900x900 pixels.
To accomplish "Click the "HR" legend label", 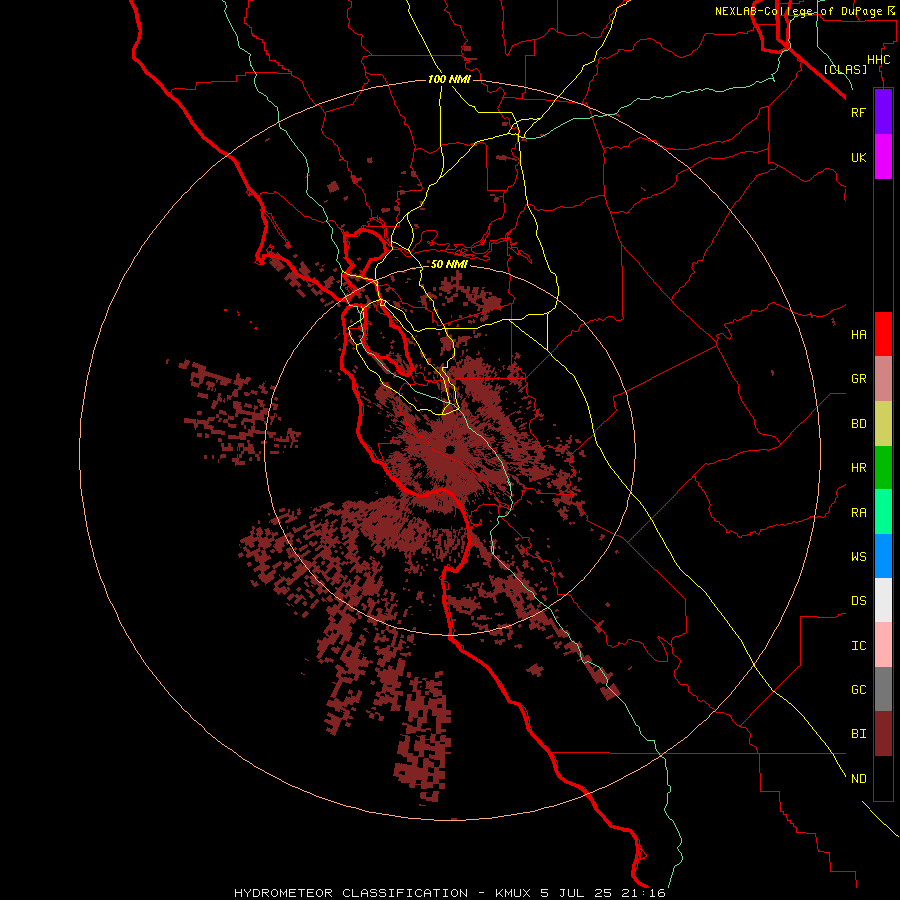I will coord(858,468).
